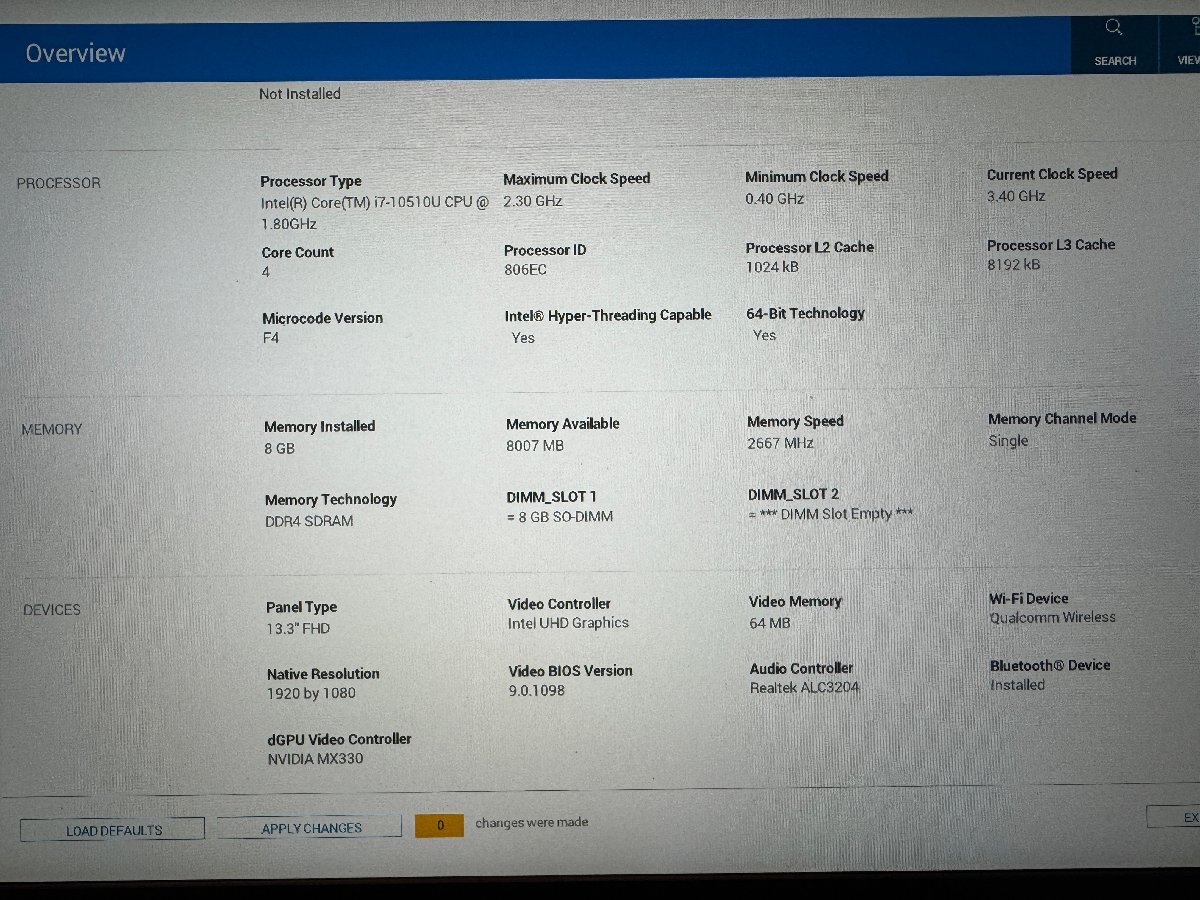Click the 8192 kB value
Viewport: 1200px width, 900px height.
pos(1014,265)
